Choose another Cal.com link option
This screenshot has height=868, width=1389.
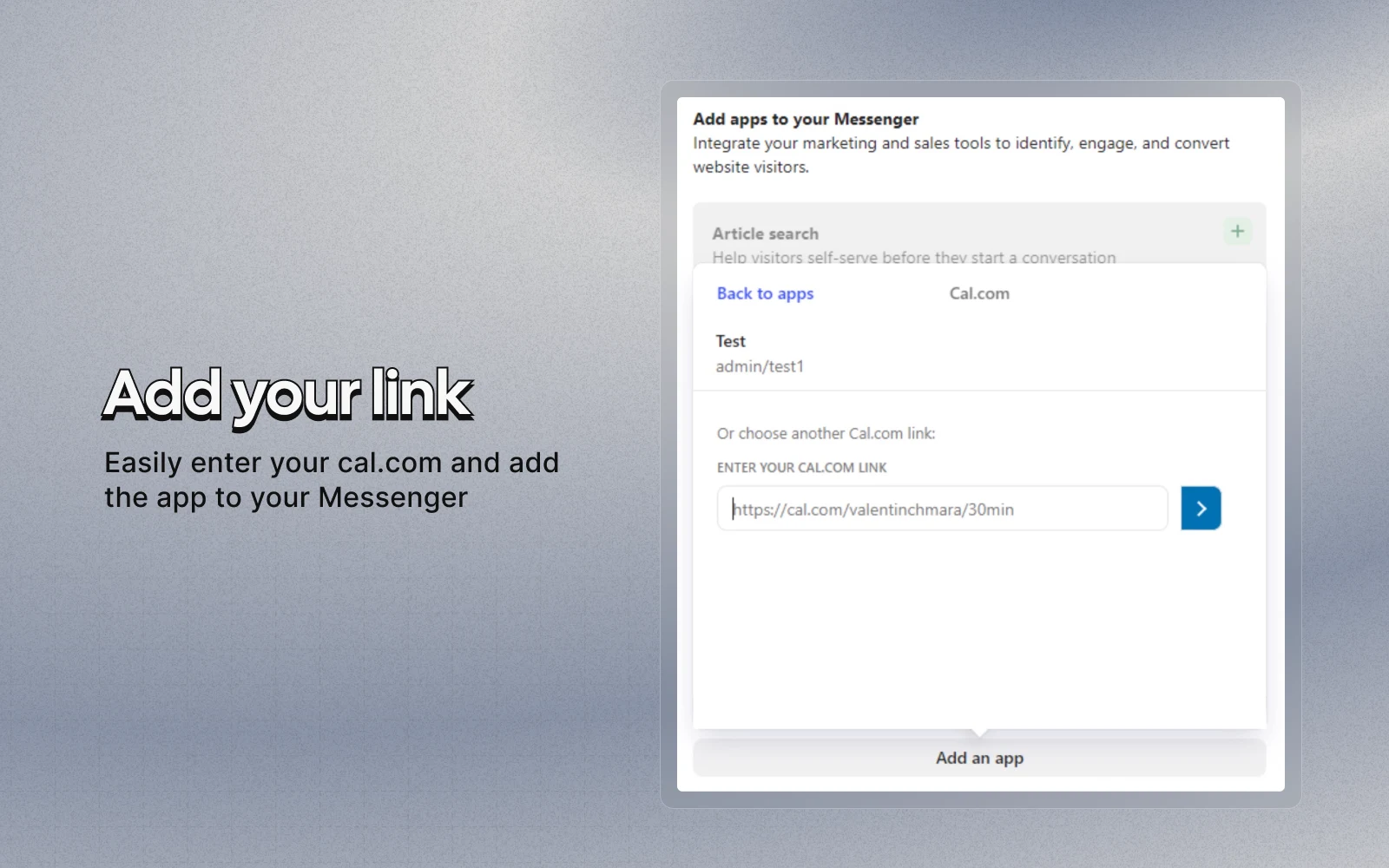click(826, 433)
